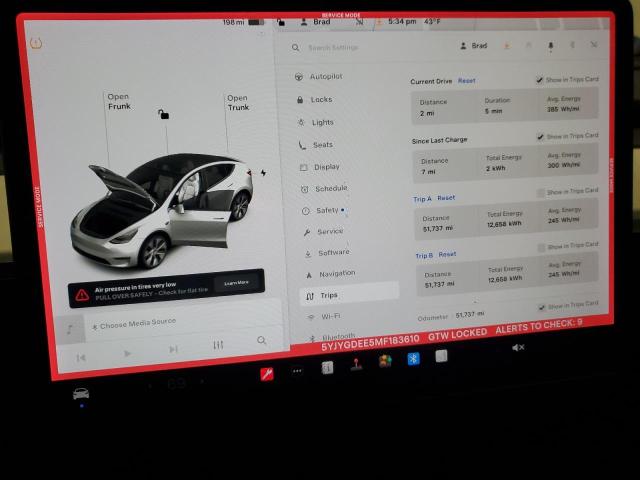Tap the lock icon in the status bar

point(280,22)
